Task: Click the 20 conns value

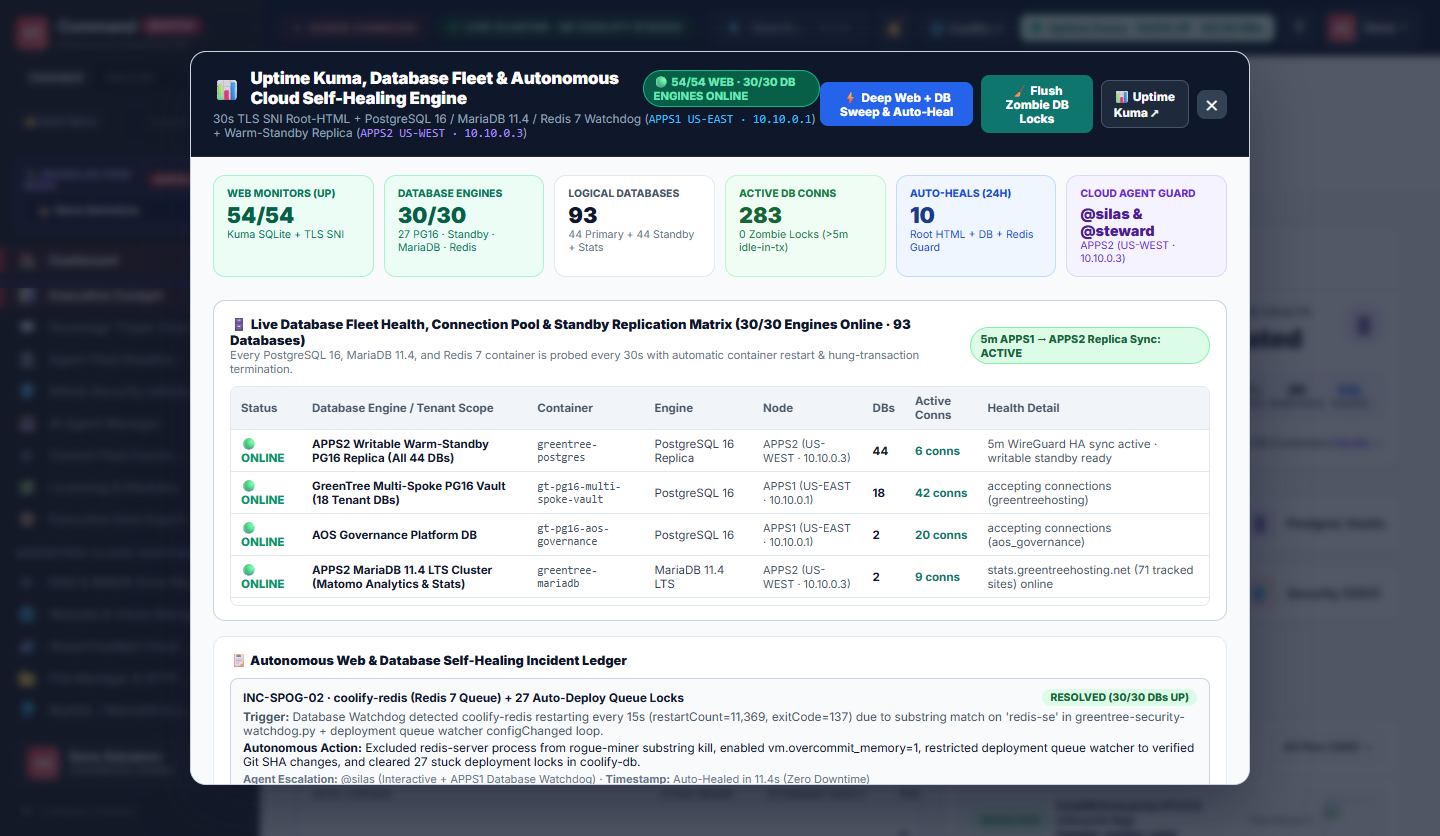Action: click(941, 535)
